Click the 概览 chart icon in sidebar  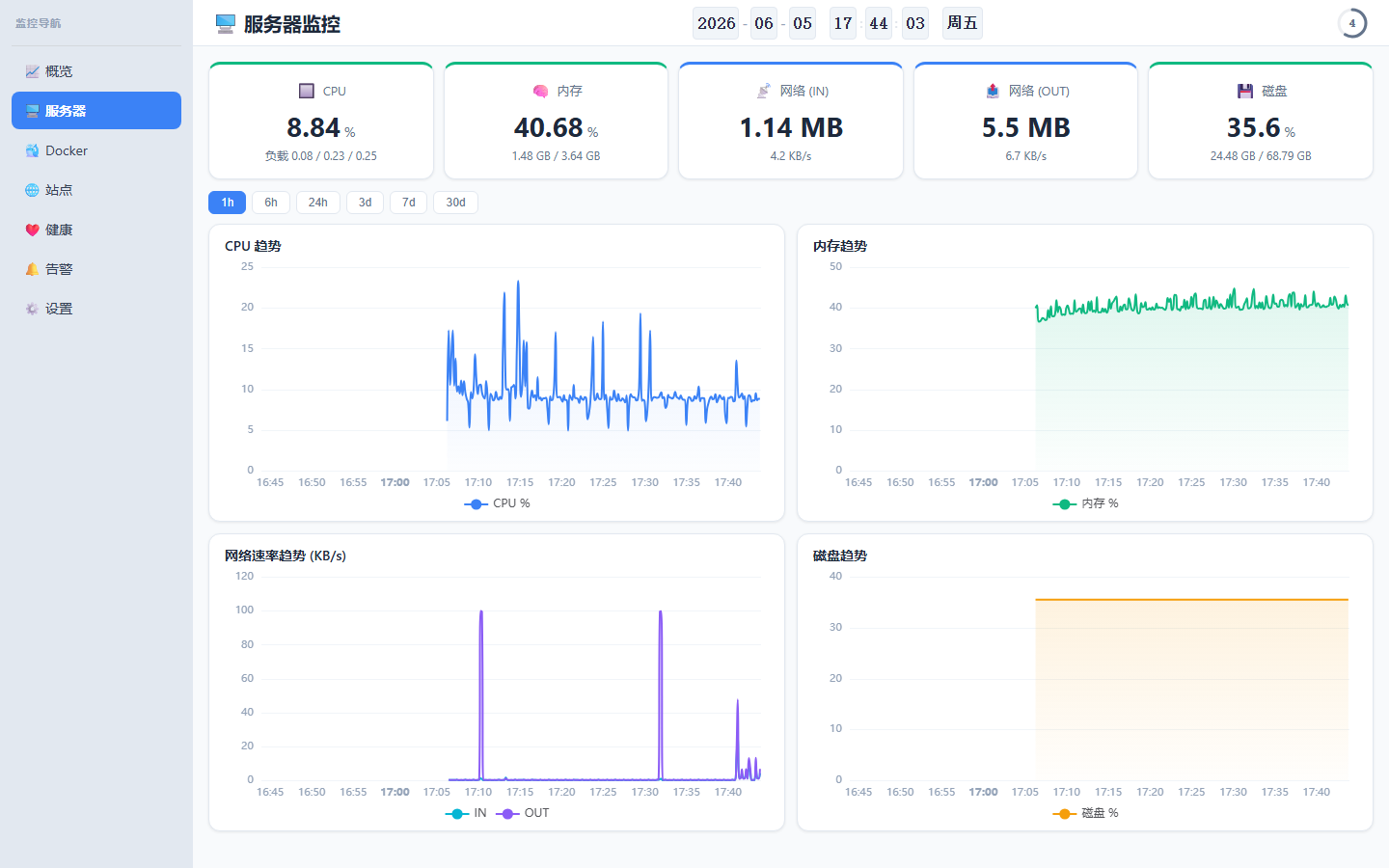coord(32,71)
